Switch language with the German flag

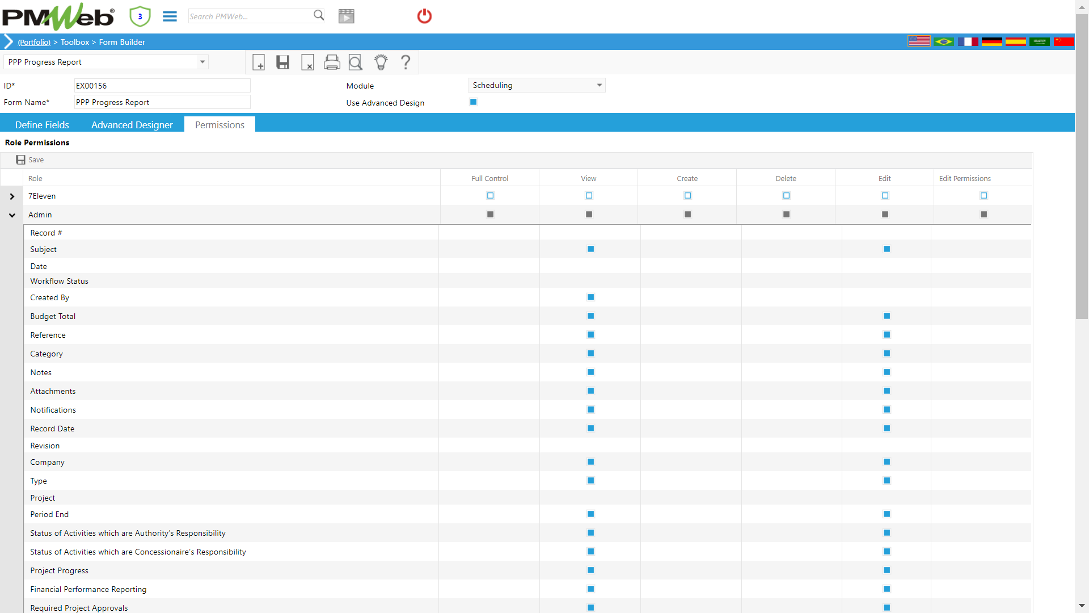pos(992,42)
